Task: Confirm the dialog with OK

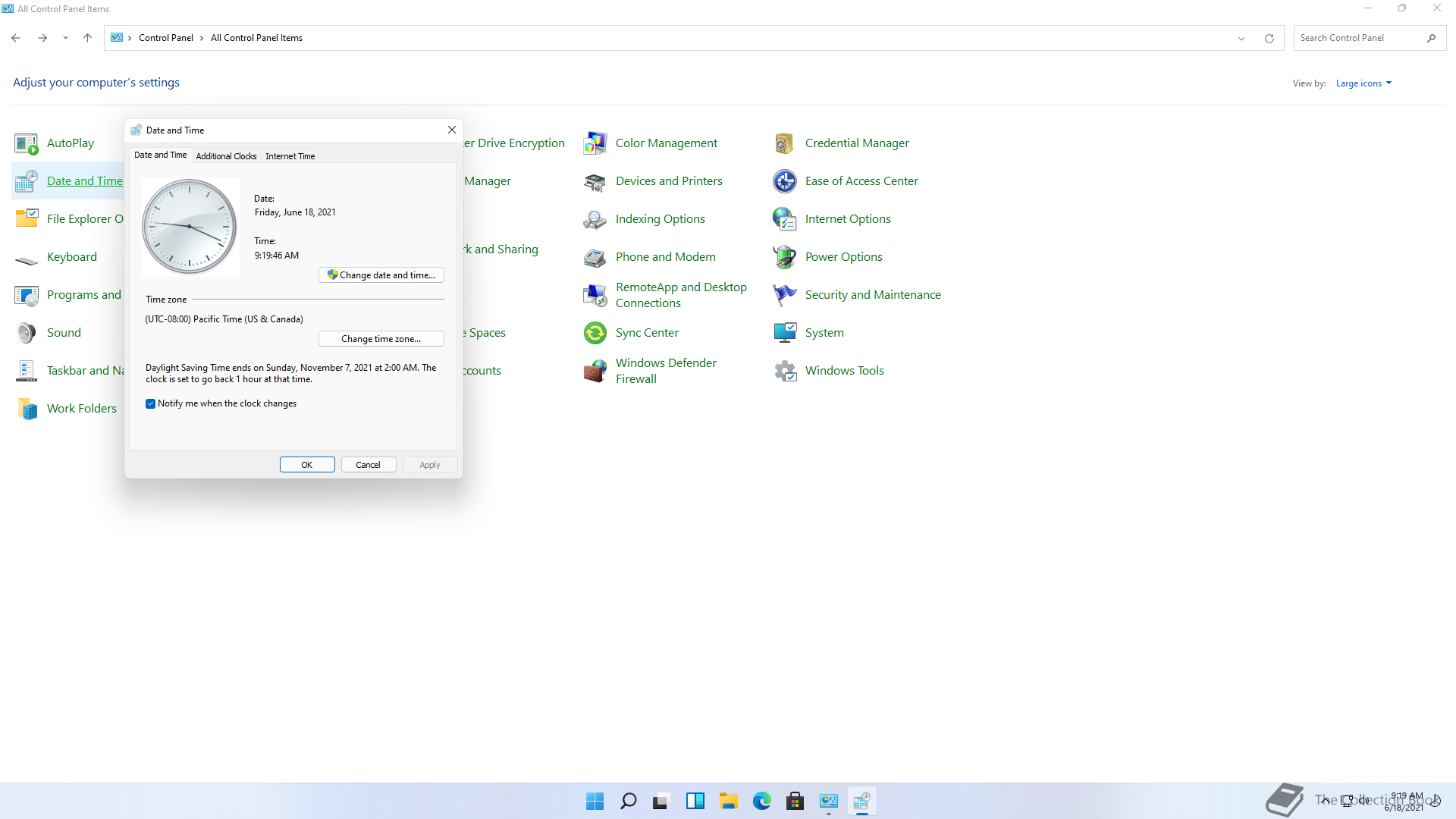Action: point(307,465)
